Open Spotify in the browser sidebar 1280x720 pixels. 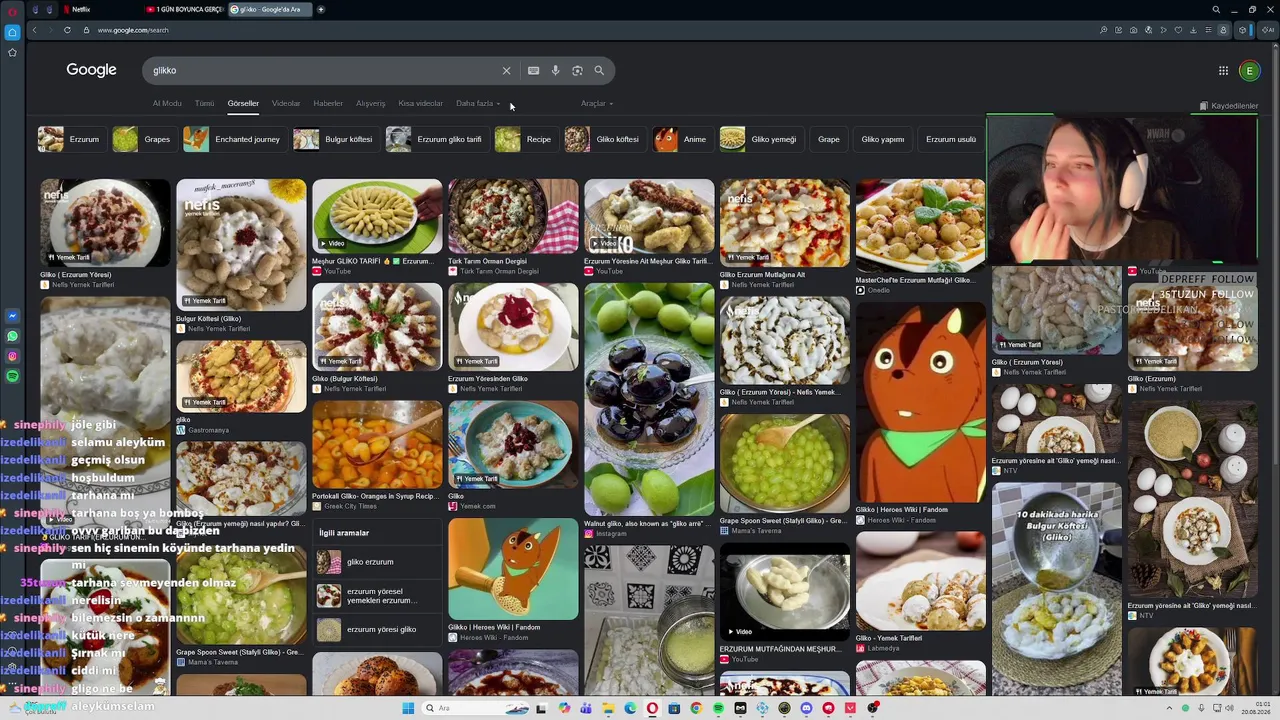point(12,377)
